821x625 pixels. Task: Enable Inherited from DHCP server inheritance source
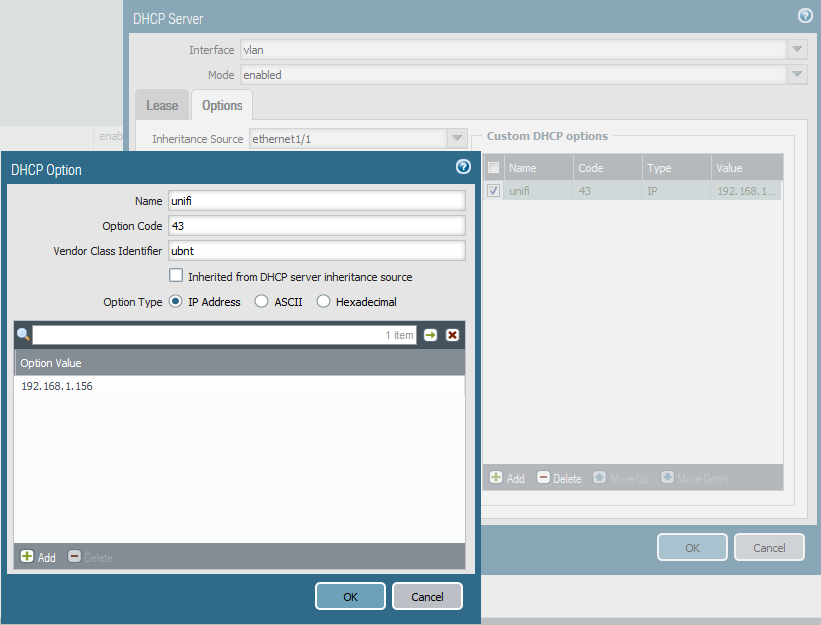177,276
